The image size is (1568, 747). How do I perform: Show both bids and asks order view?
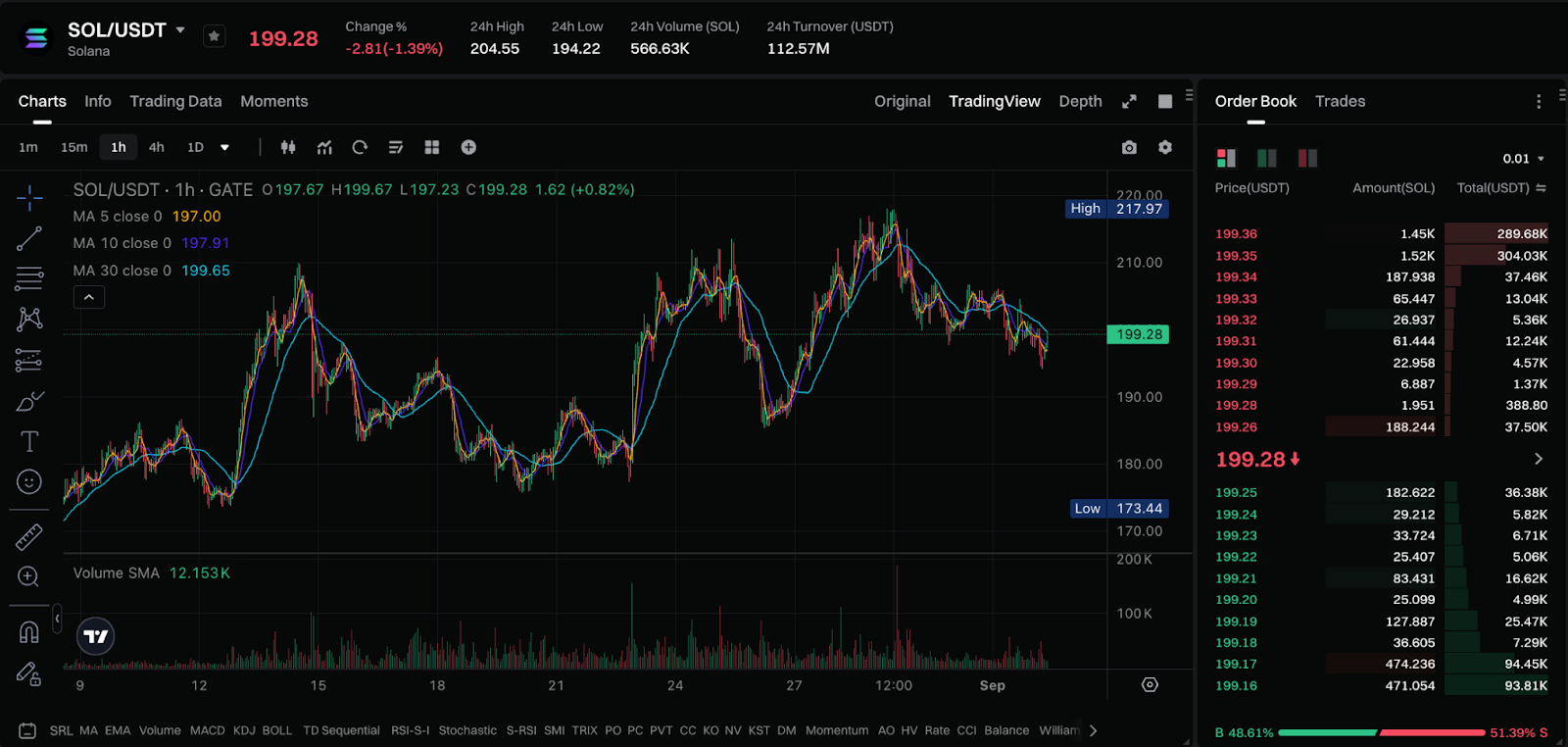(1226, 158)
